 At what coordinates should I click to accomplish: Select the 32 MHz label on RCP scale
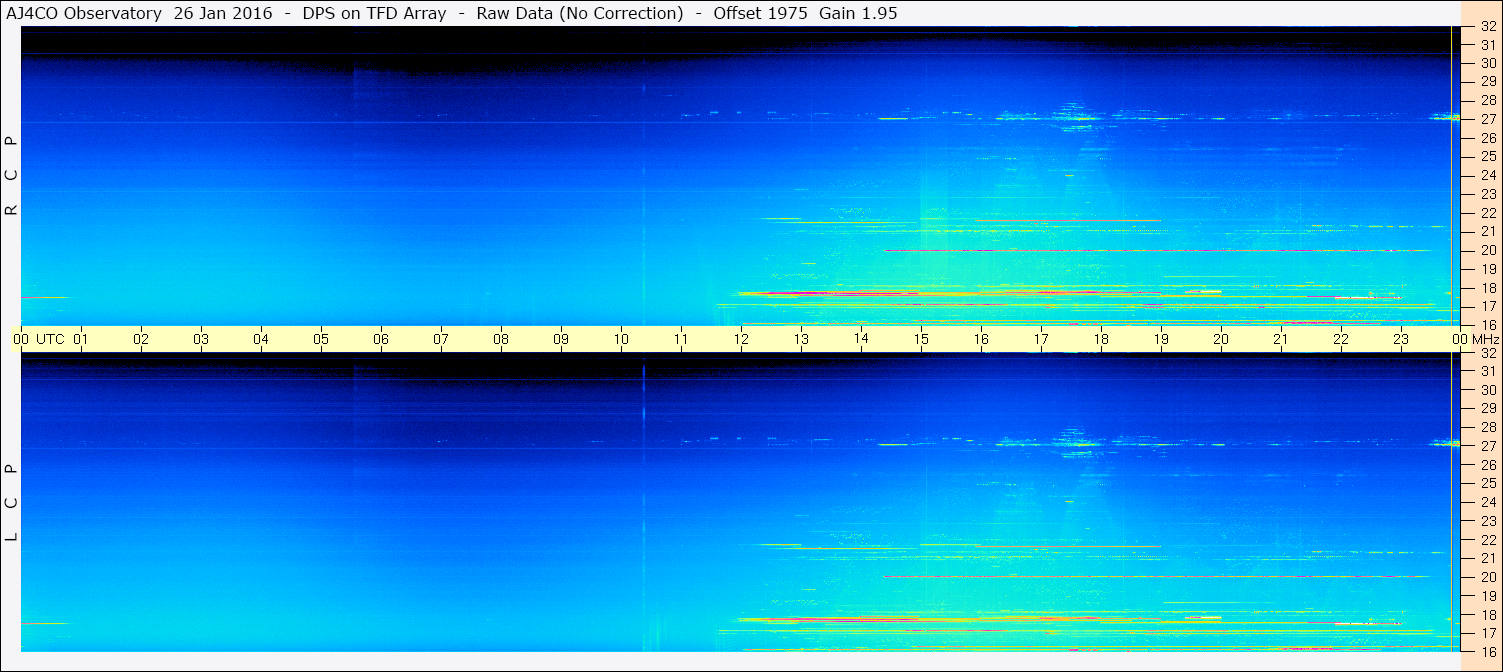pos(1487,26)
